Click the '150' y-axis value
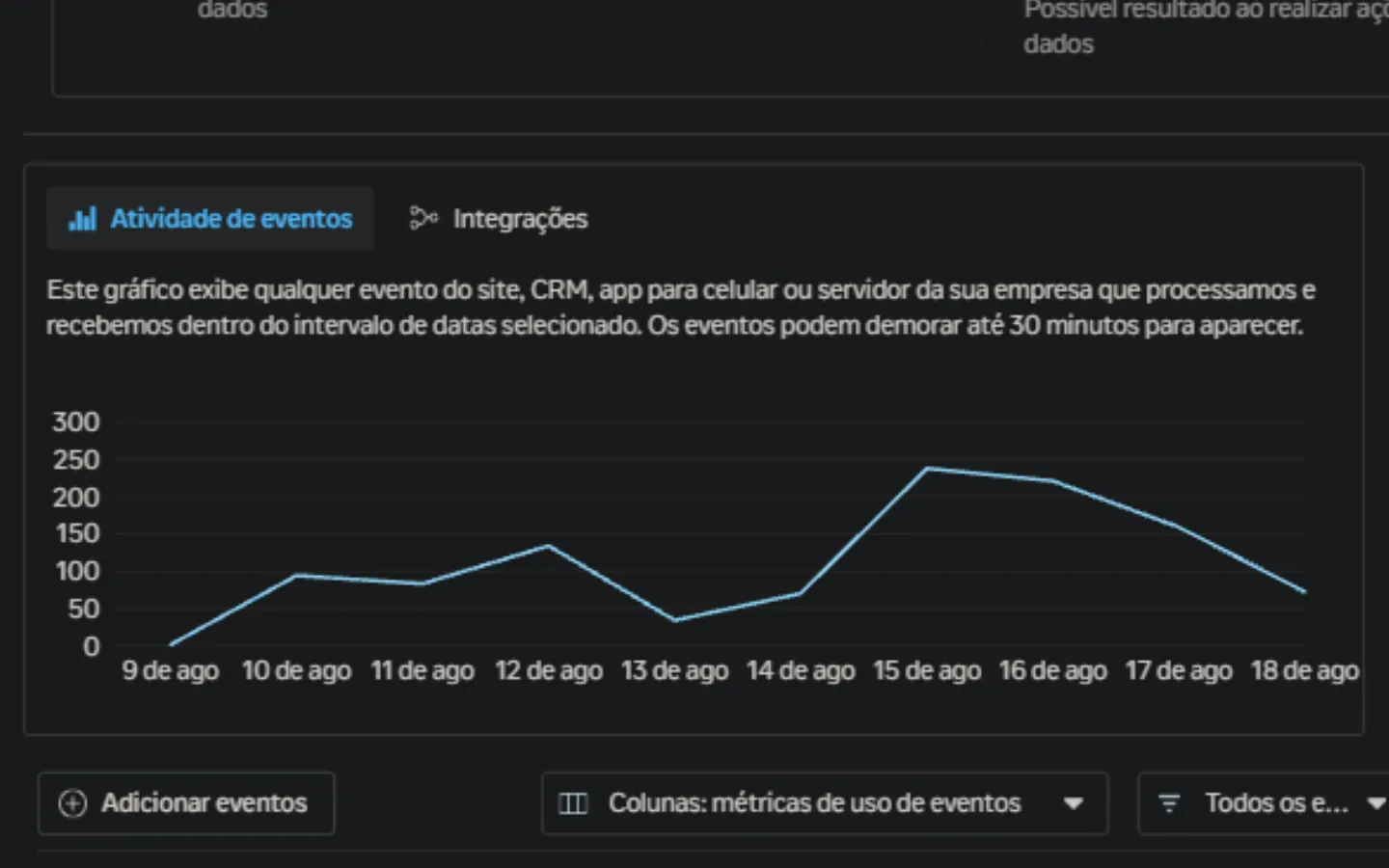The image size is (1389, 868). [x=77, y=534]
